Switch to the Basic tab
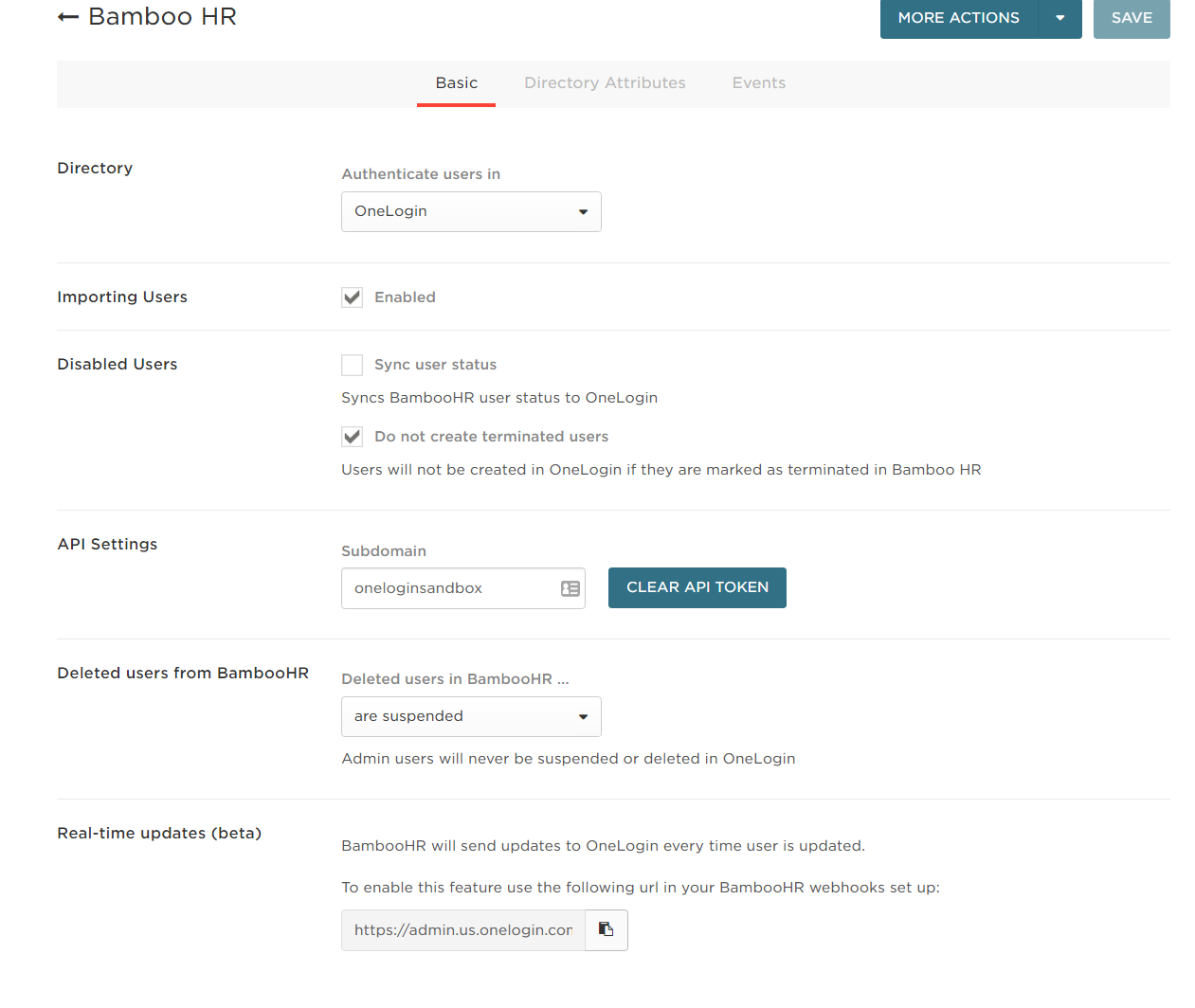The image size is (1195, 1008). [457, 83]
